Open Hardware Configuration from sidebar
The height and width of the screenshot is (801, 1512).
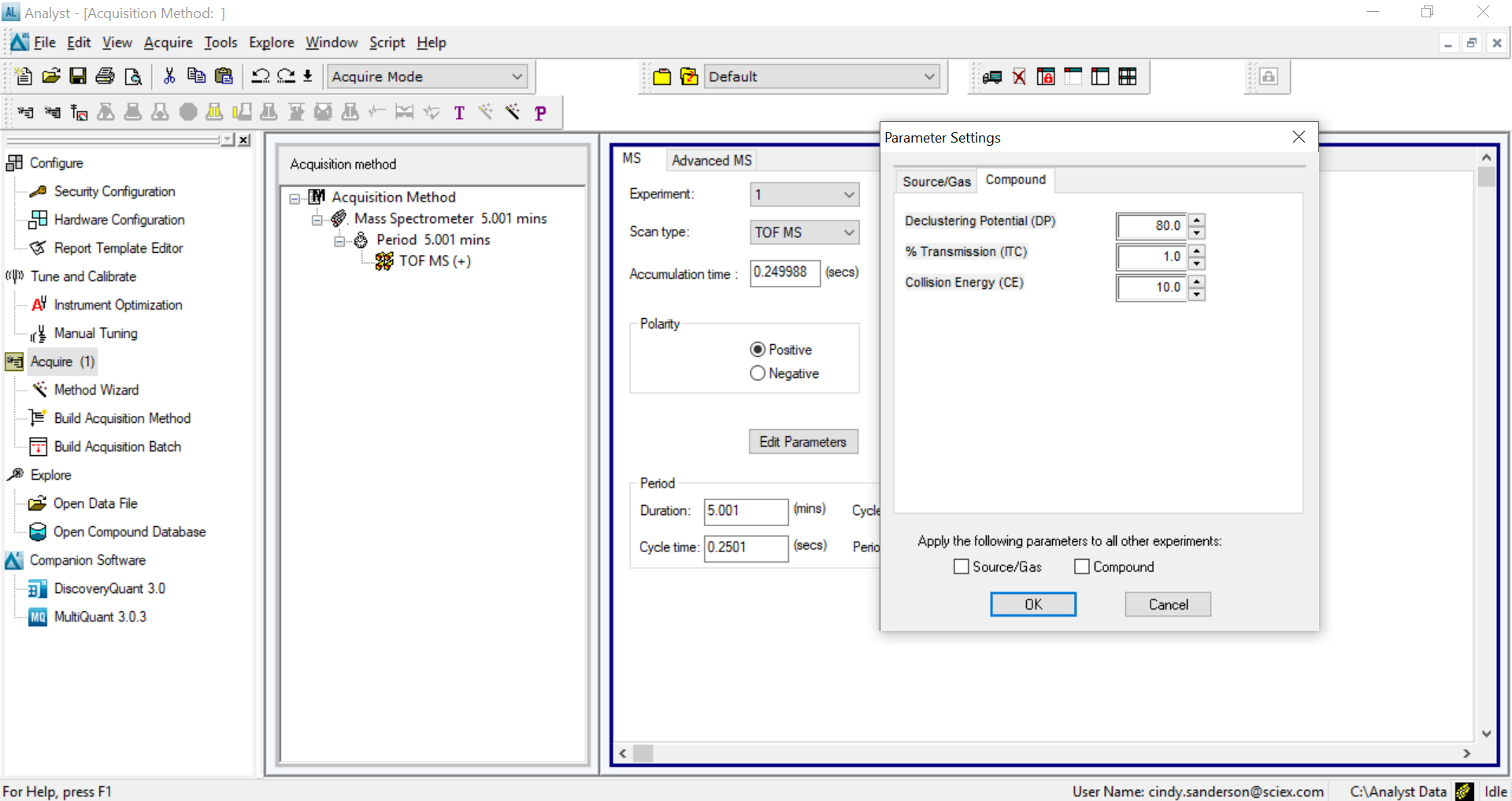pos(119,220)
